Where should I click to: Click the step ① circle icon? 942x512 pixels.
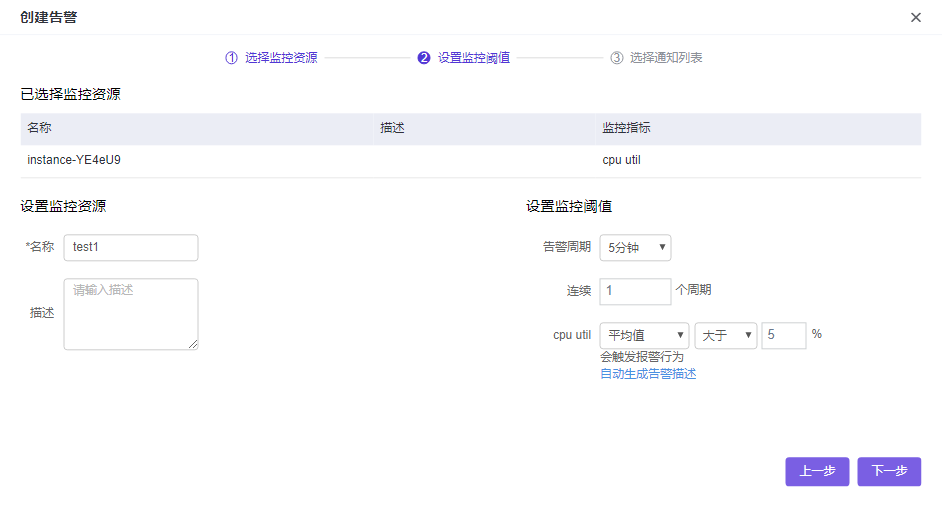231,58
